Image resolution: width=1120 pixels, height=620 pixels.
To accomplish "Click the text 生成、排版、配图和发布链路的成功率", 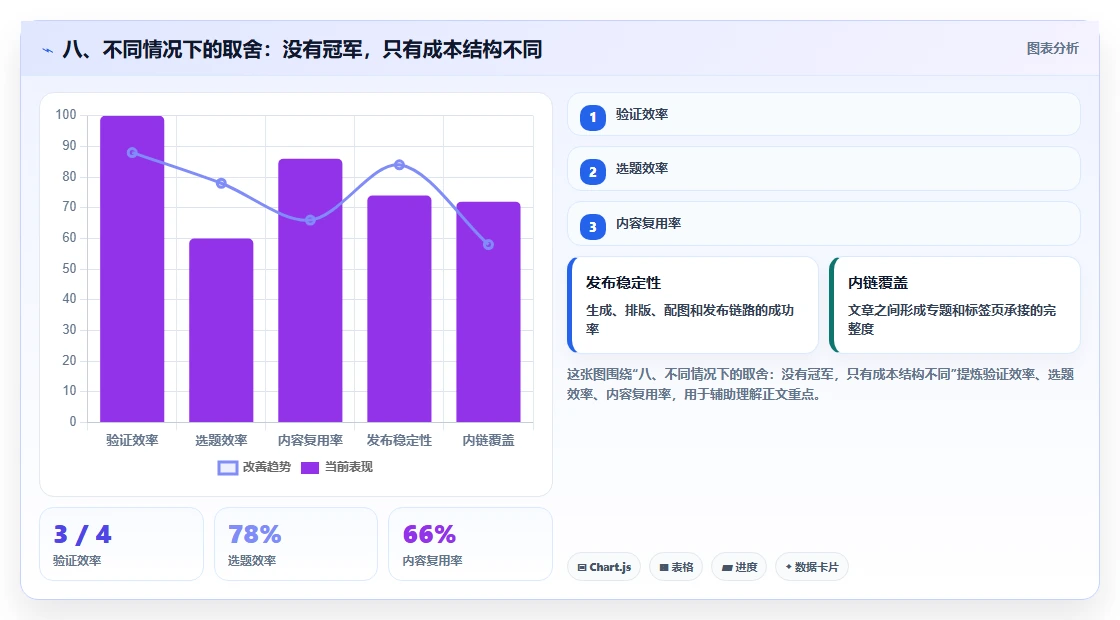I will pos(690,319).
